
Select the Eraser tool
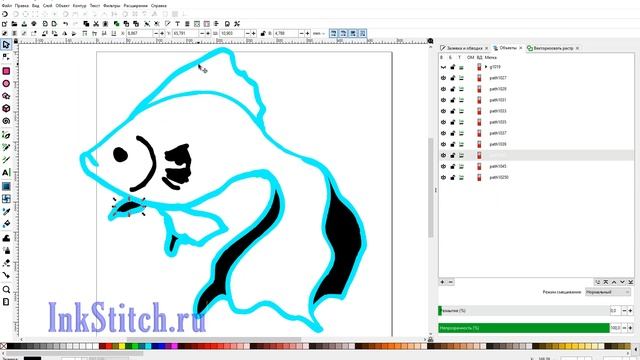click(6, 263)
